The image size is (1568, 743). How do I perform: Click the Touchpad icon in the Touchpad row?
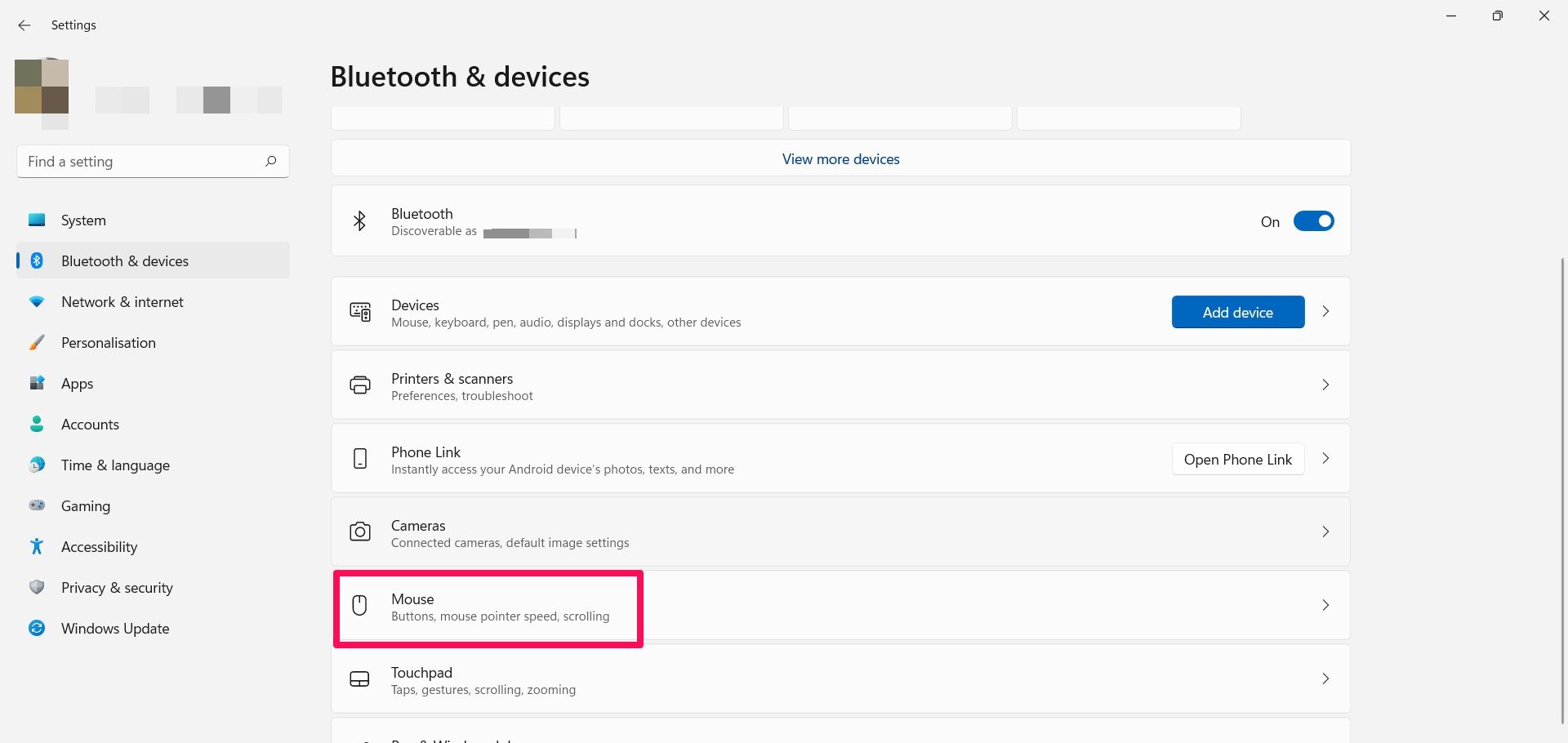359,679
